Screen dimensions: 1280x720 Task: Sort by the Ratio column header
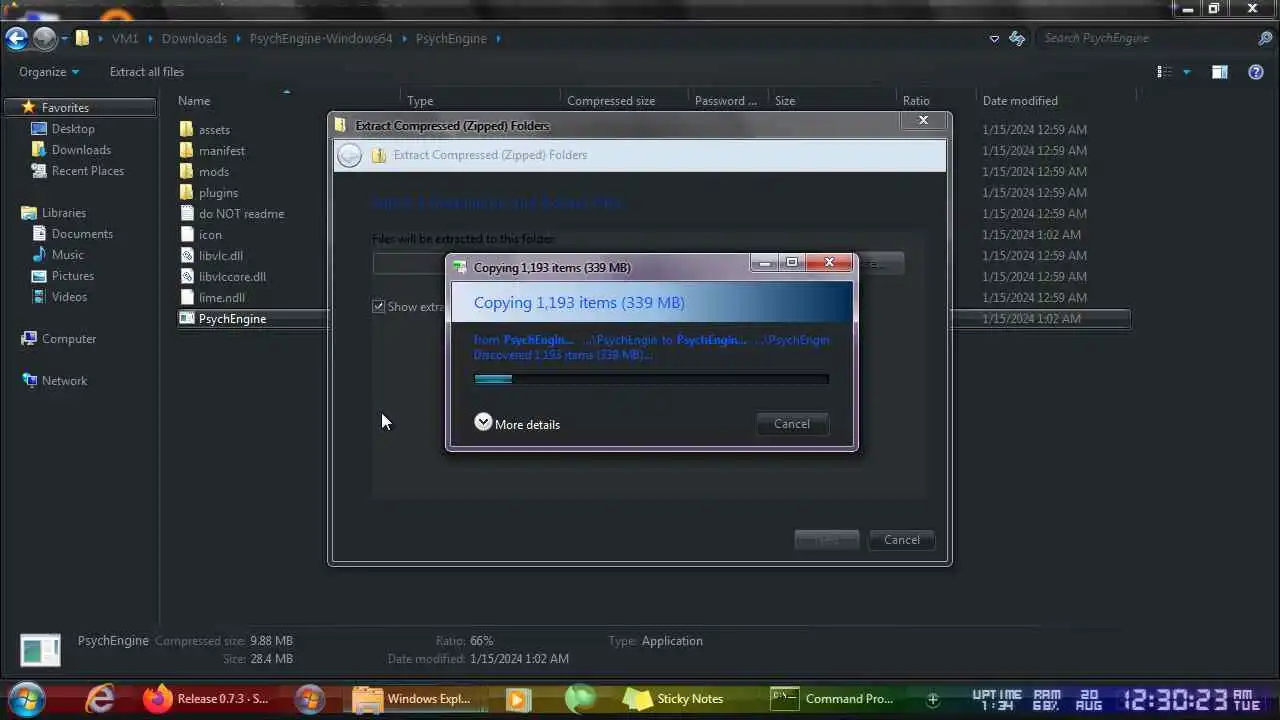916,100
